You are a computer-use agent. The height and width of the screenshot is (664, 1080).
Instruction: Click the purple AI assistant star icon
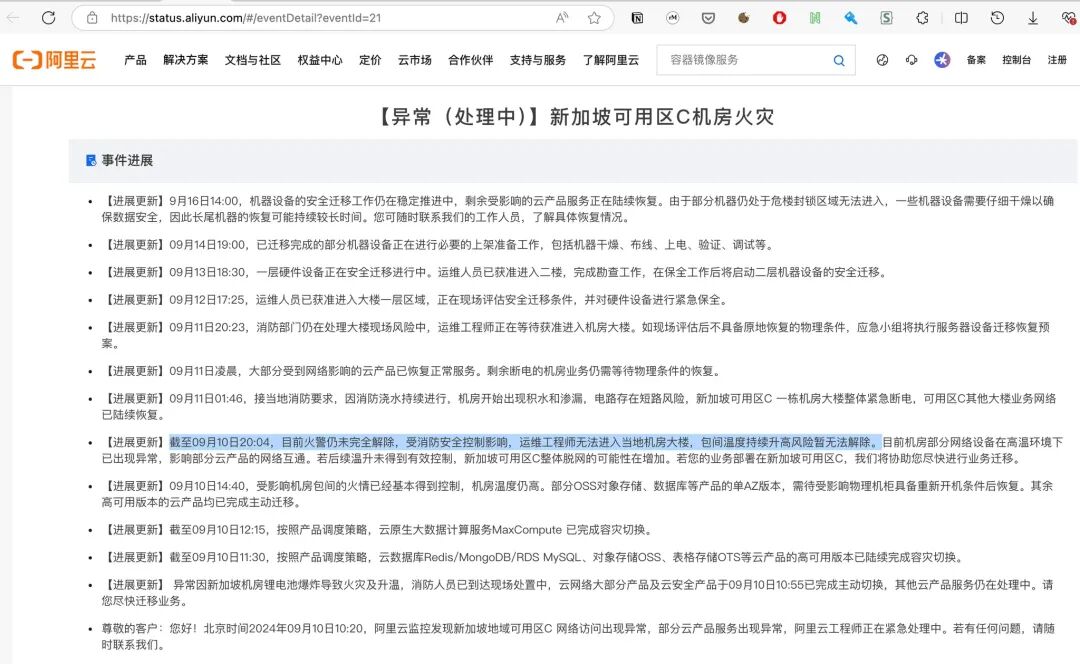pos(942,60)
